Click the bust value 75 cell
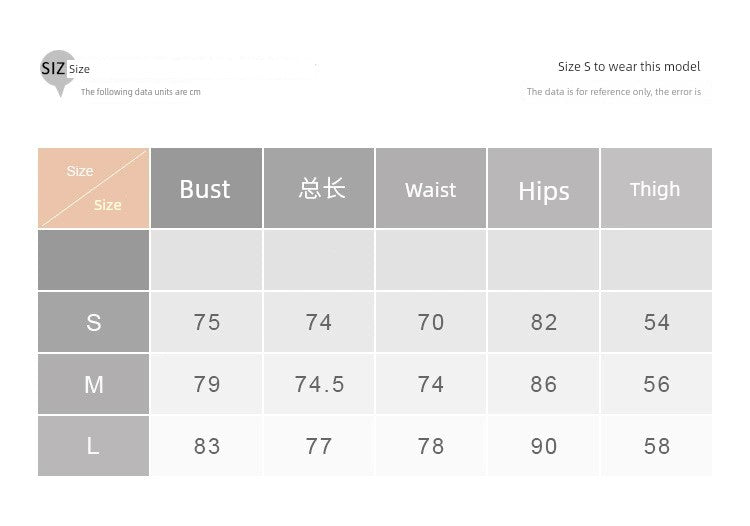Image resolution: width=750 pixels, height=526 pixels. coord(207,322)
